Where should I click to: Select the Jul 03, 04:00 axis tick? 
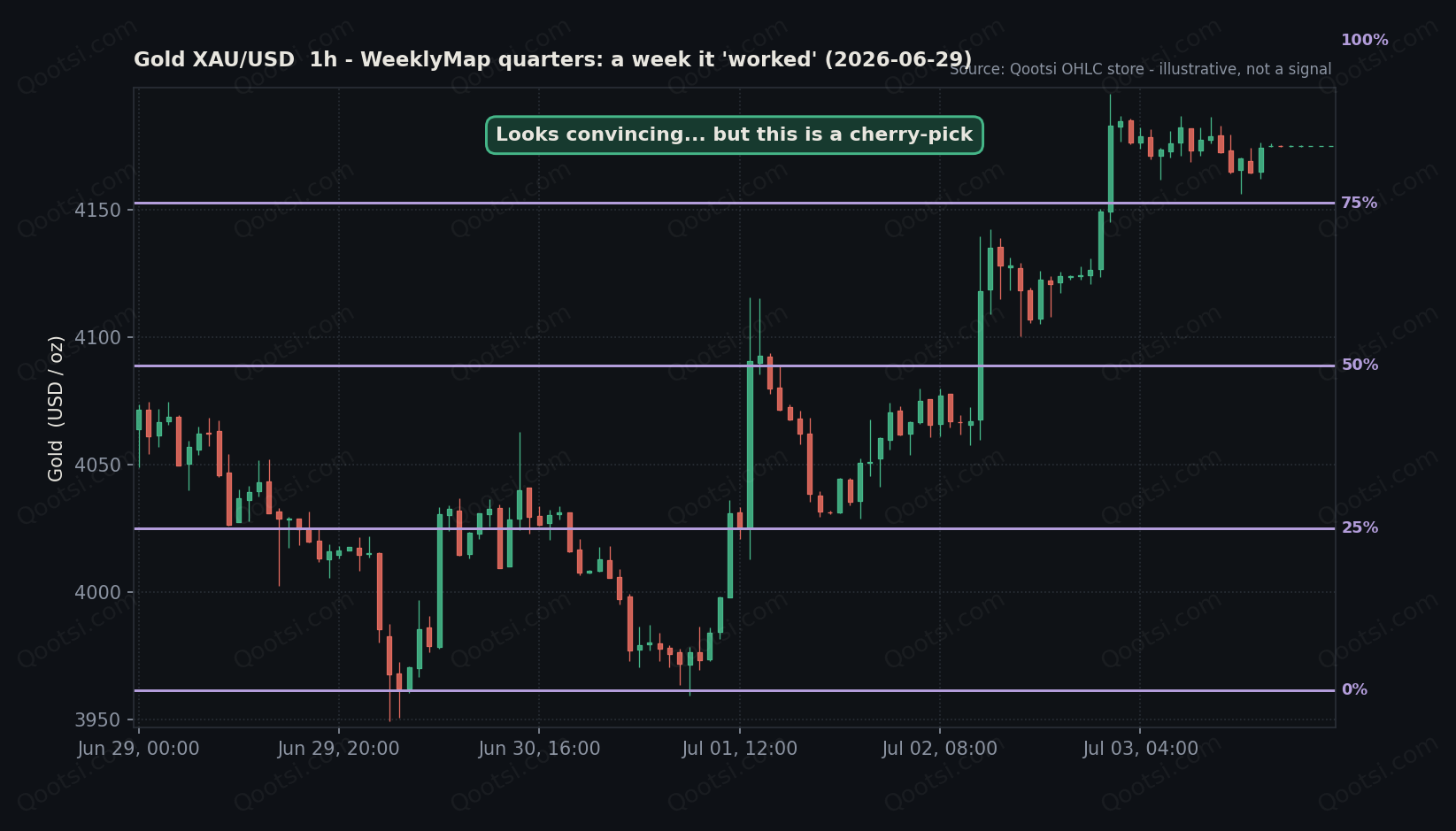(1140, 749)
